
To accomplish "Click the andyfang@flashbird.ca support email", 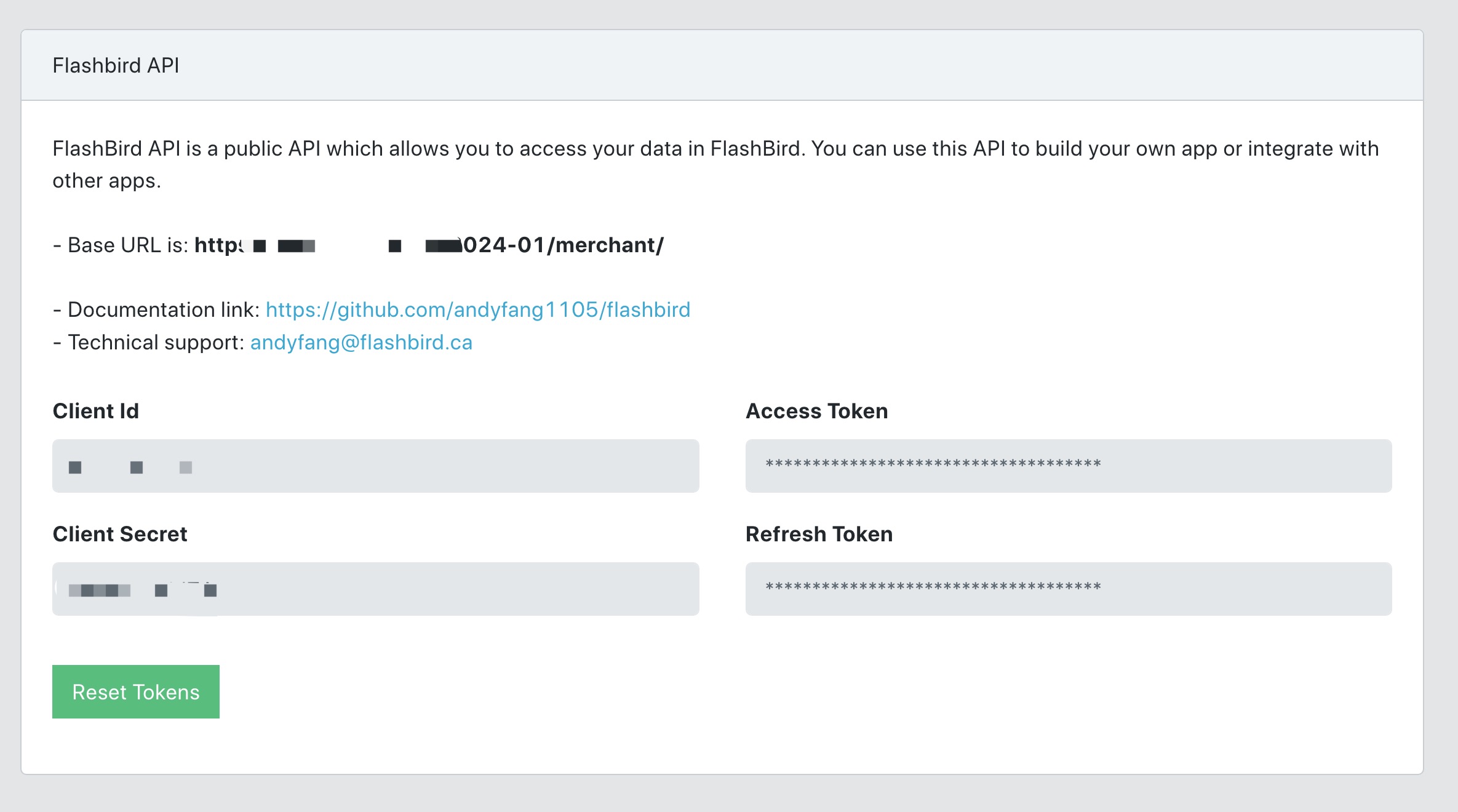I will tap(361, 342).
